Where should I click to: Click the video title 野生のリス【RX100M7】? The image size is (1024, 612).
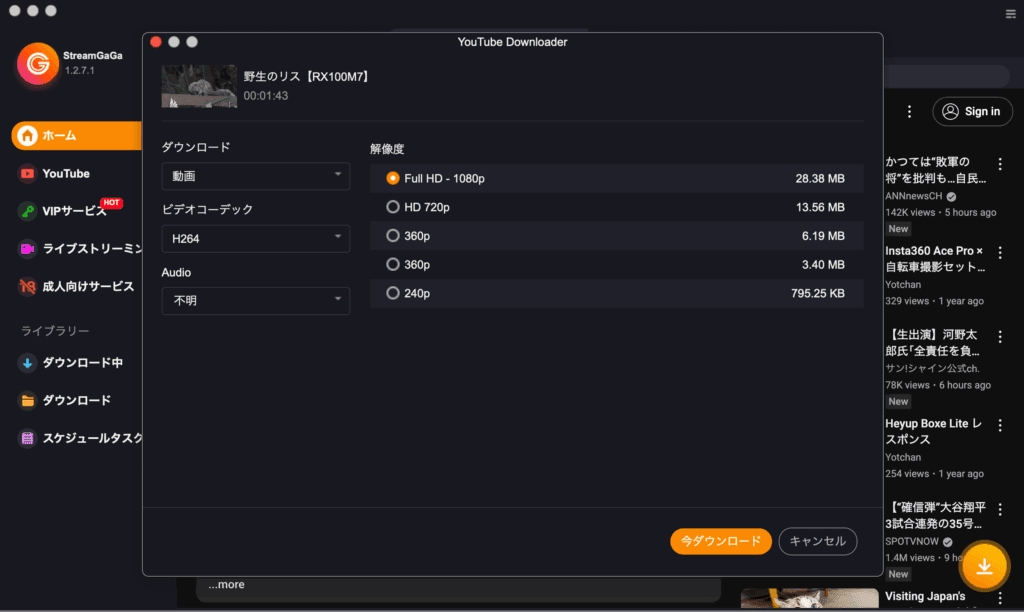[x=308, y=76]
